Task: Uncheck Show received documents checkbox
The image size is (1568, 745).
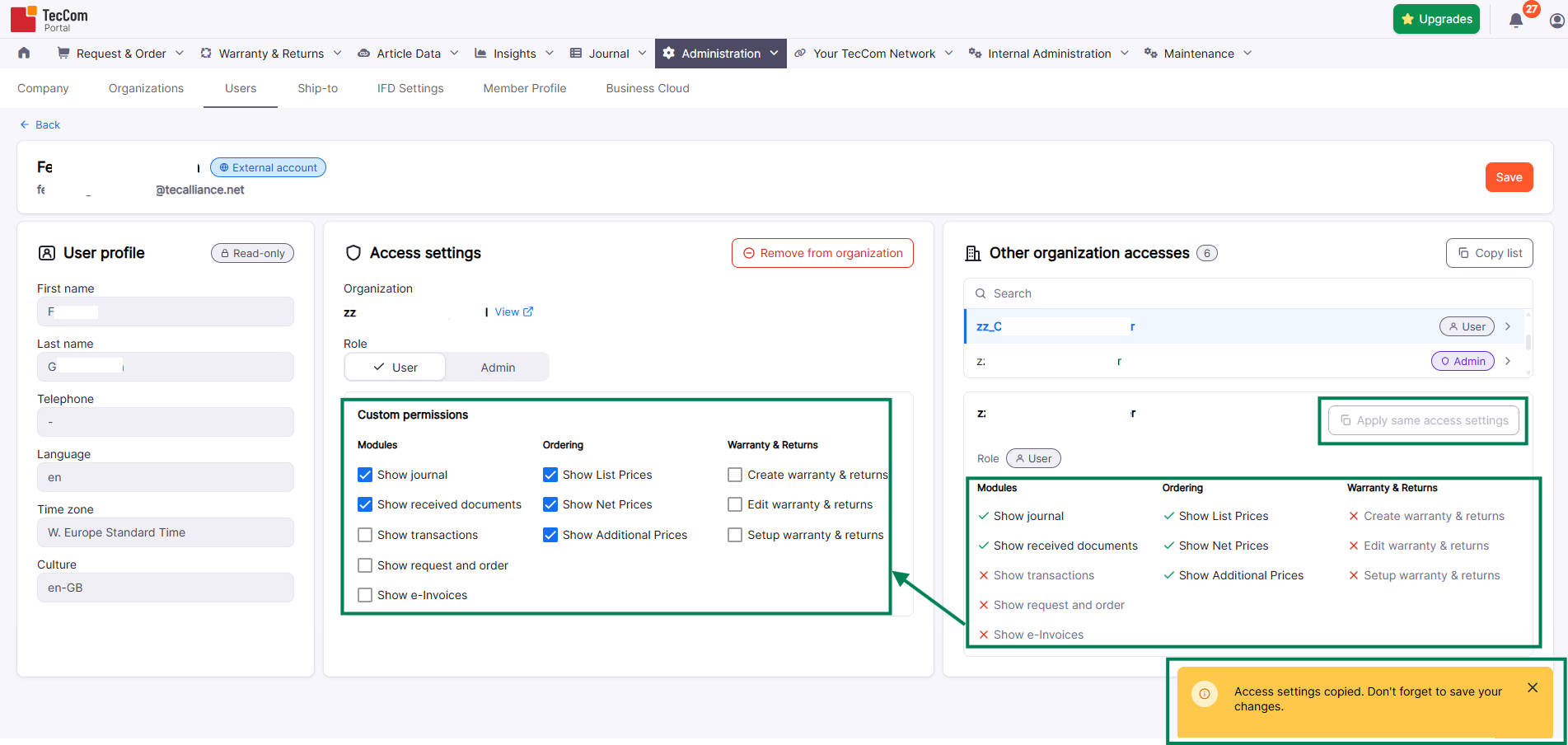Action: pos(365,504)
